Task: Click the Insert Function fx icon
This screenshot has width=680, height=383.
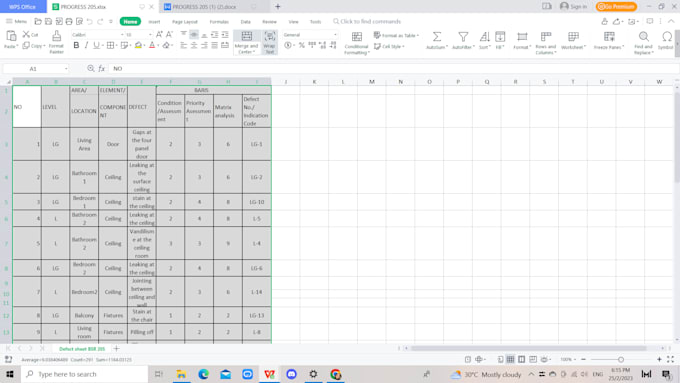Action: click(x=101, y=69)
